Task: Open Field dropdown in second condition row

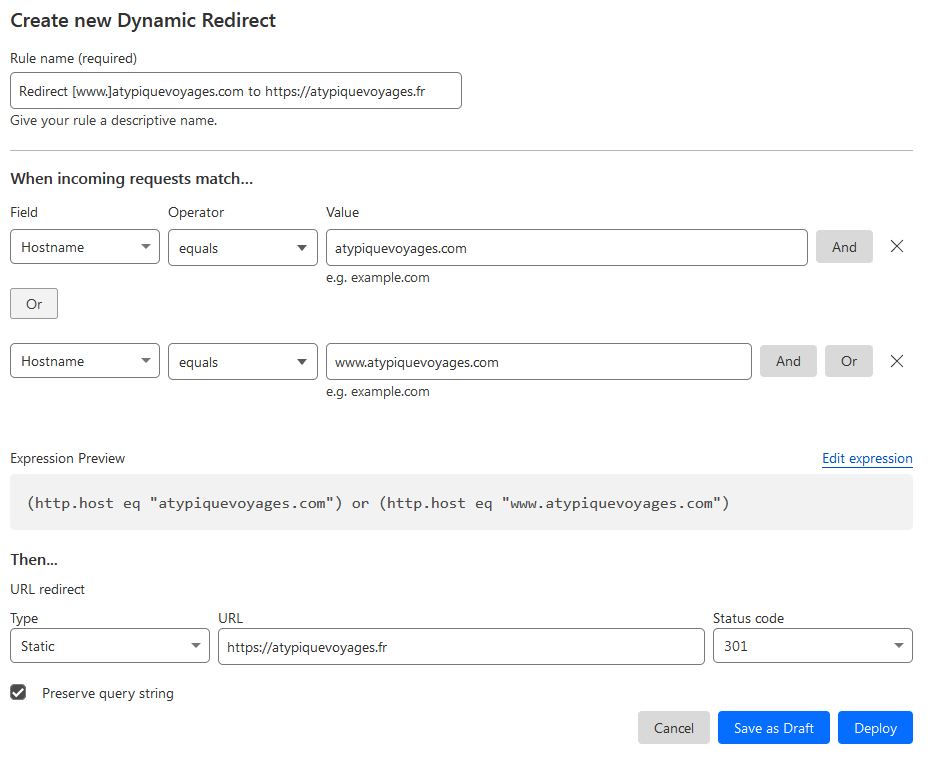Action: (x=85, y=361)
